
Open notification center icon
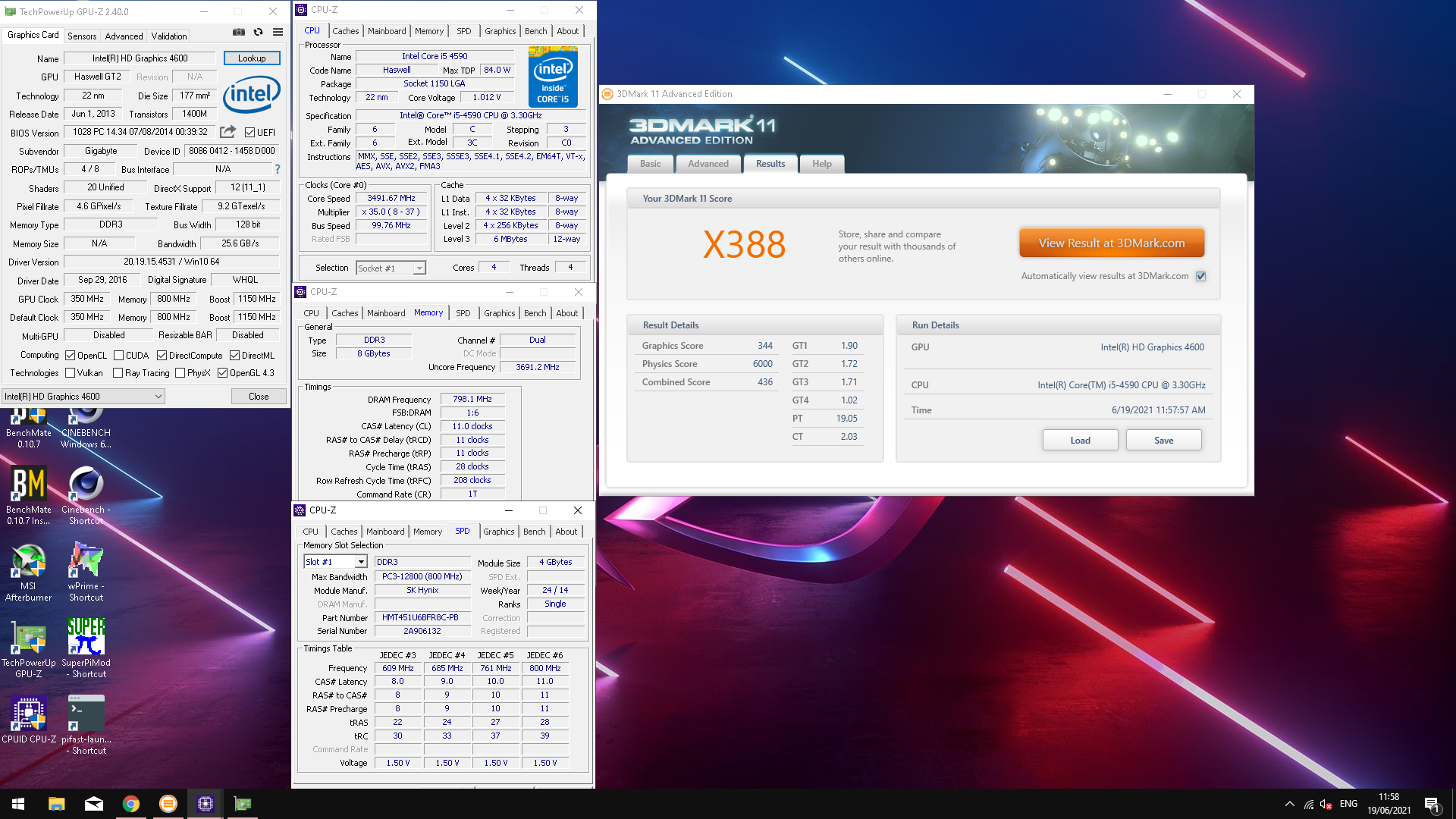point(1432,804)
